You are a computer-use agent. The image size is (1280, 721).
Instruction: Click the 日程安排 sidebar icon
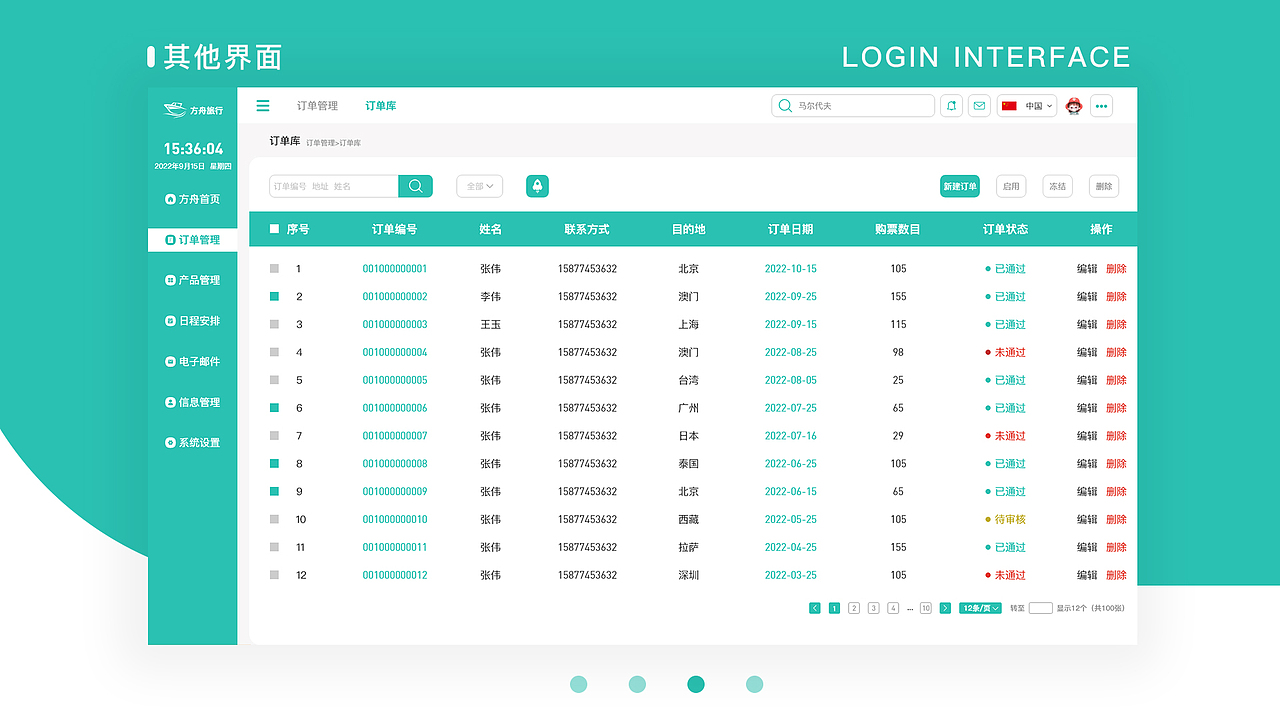170,321
